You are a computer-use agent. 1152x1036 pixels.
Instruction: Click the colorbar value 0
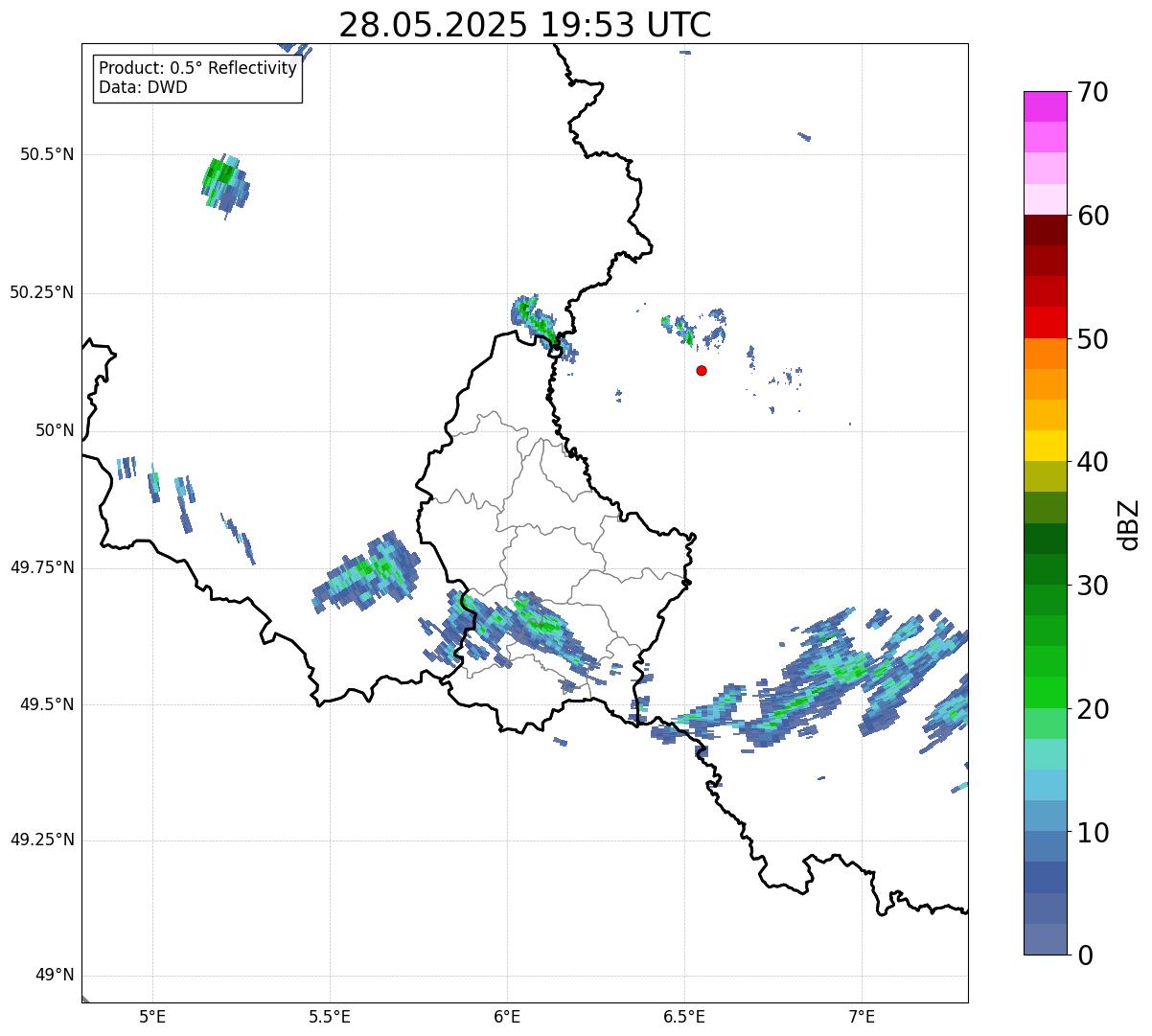pos(1085,955)
